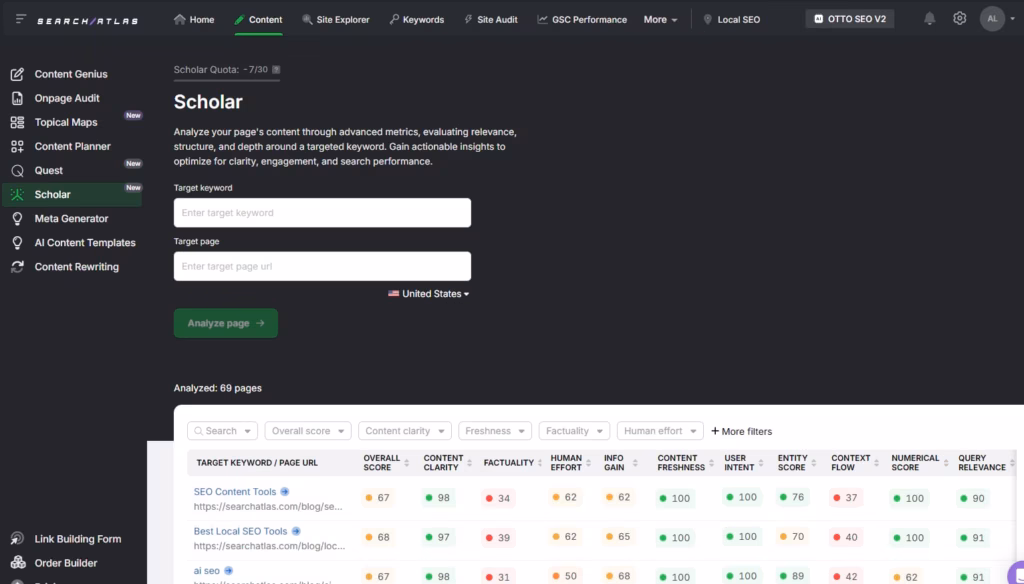Image resolution: width=1024 pixels, height=584 pixels.
Task: Open the Overall score filter dropdown
Action: (x=308, y=431)
